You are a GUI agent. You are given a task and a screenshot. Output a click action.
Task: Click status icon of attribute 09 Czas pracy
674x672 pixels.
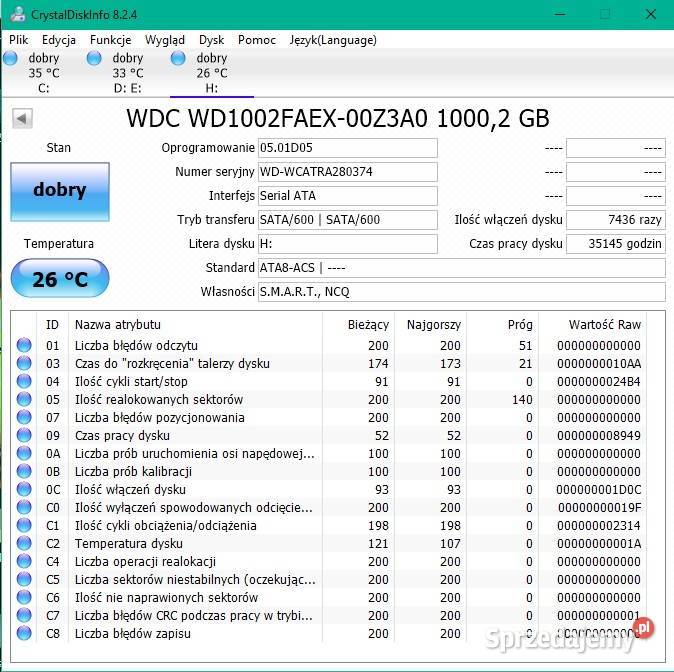point(24,436)
